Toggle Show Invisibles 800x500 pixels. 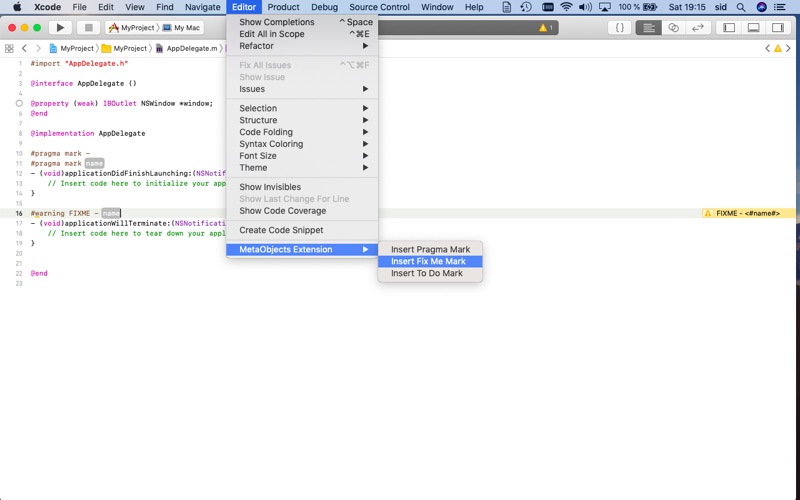point(302,187)
